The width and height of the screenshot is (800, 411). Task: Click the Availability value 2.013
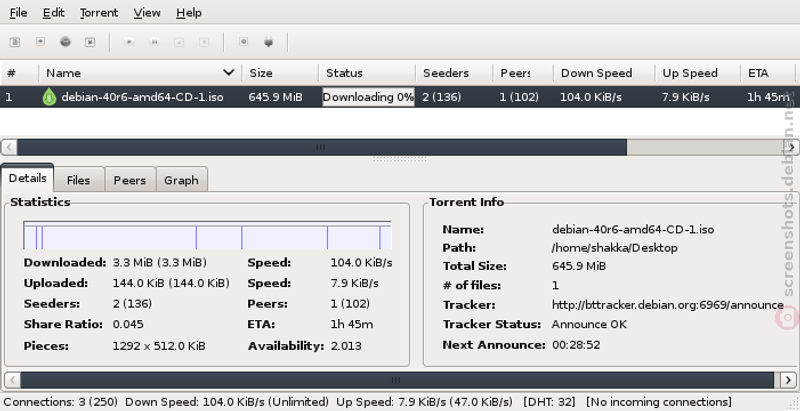(346, 346)
